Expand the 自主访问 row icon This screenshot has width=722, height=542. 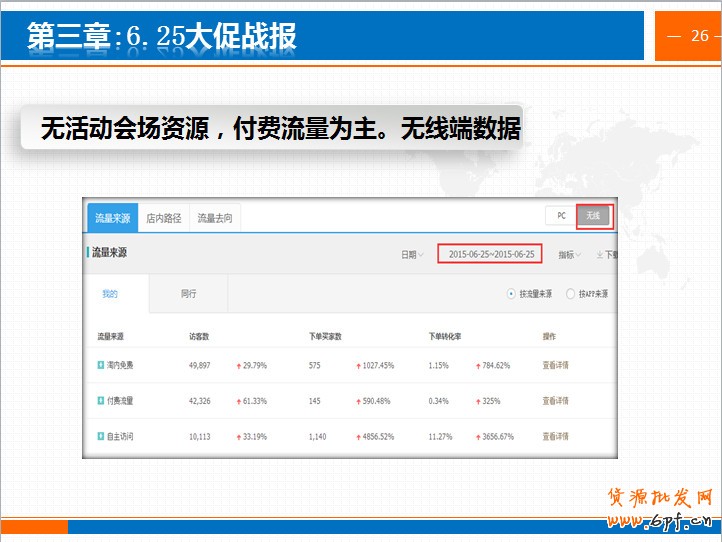pos(100,437)
